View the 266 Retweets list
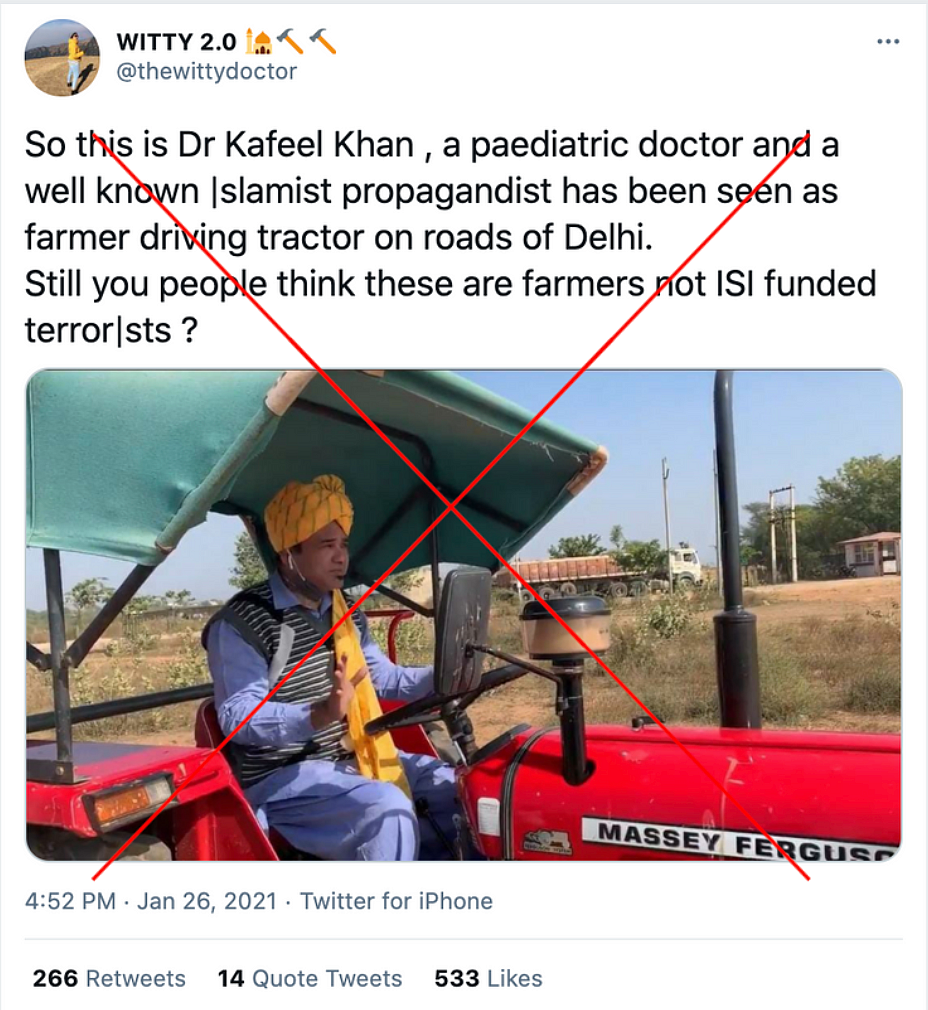The image size is (928, 1010). (109, 978)
